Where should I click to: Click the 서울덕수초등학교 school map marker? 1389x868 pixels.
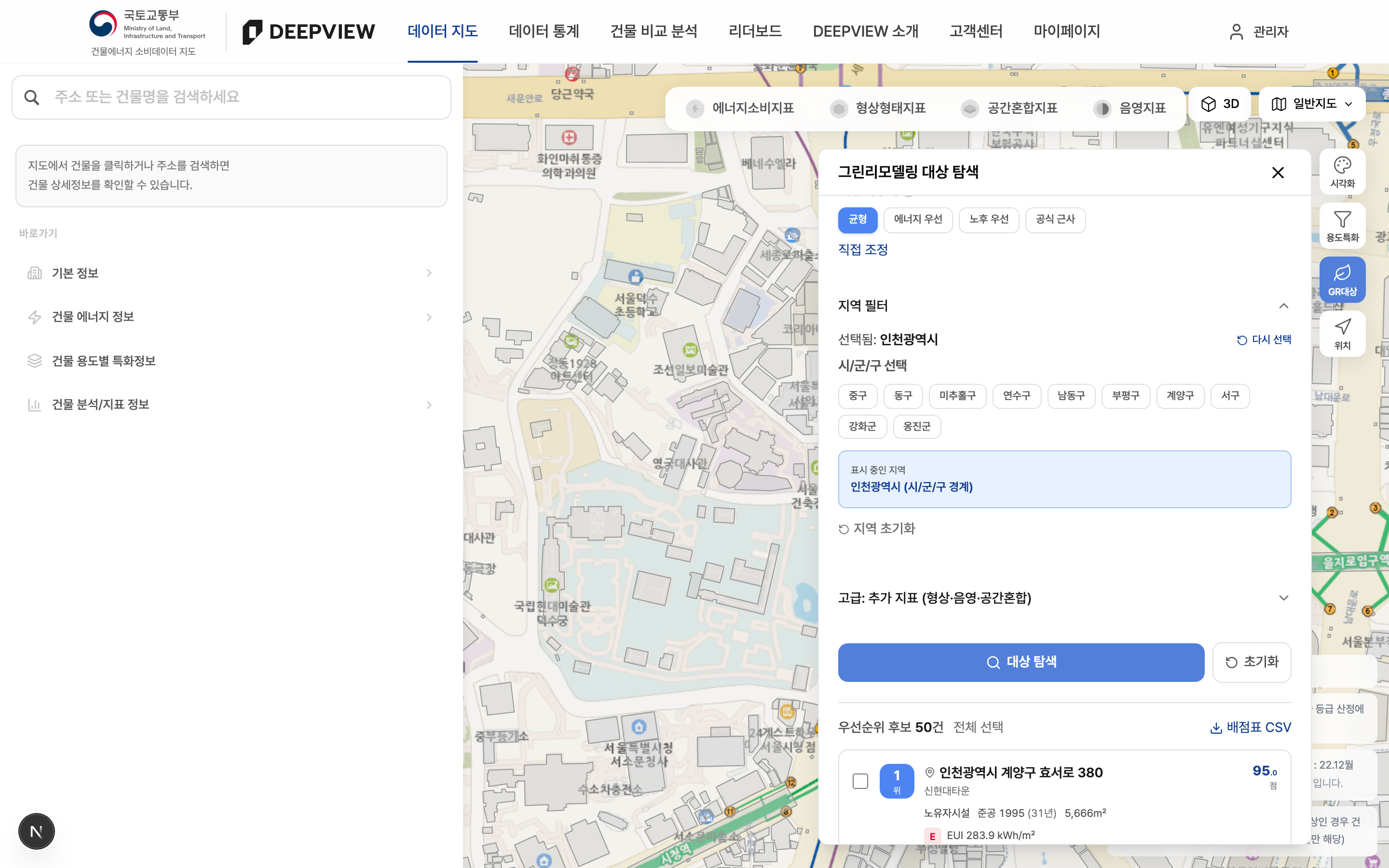click(635, 277)
